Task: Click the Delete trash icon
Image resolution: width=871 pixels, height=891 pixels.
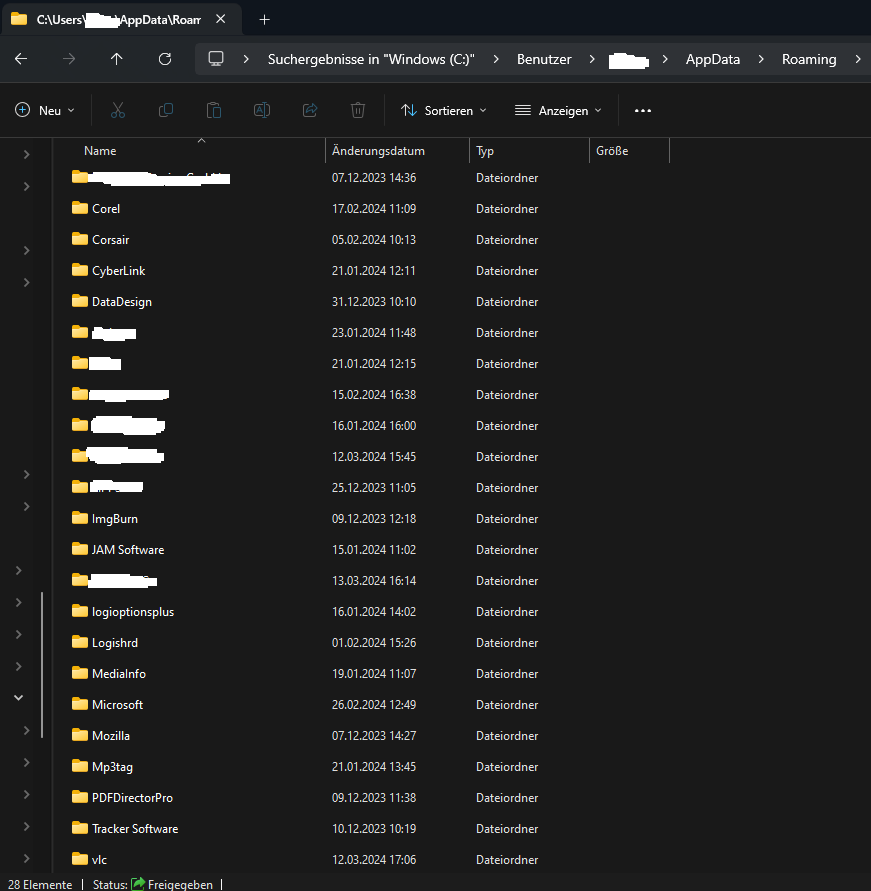Action: (358, 110)
